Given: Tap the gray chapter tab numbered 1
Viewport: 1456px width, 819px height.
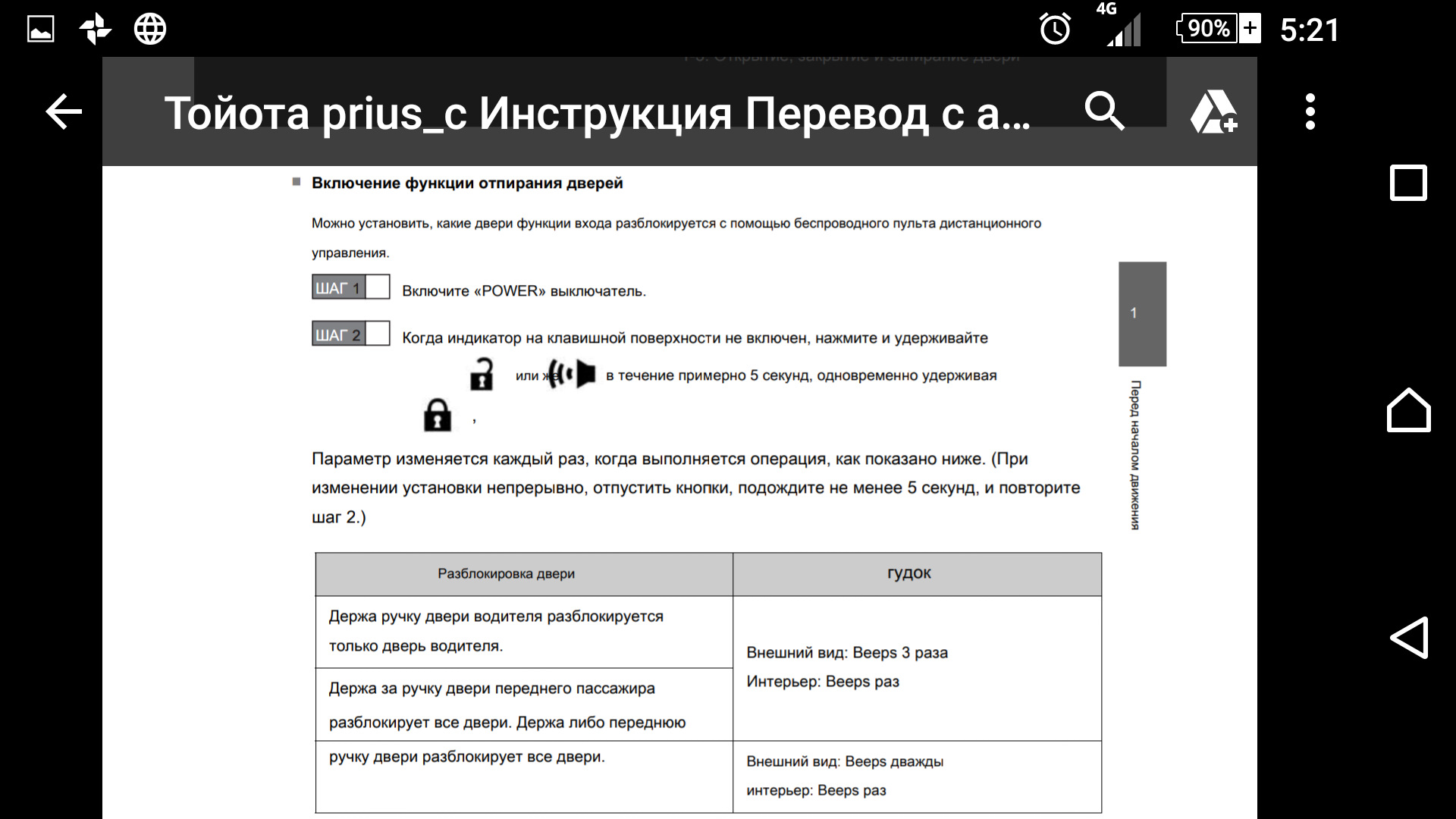Looking at the screenshot, I should (x=1142, y=314).
